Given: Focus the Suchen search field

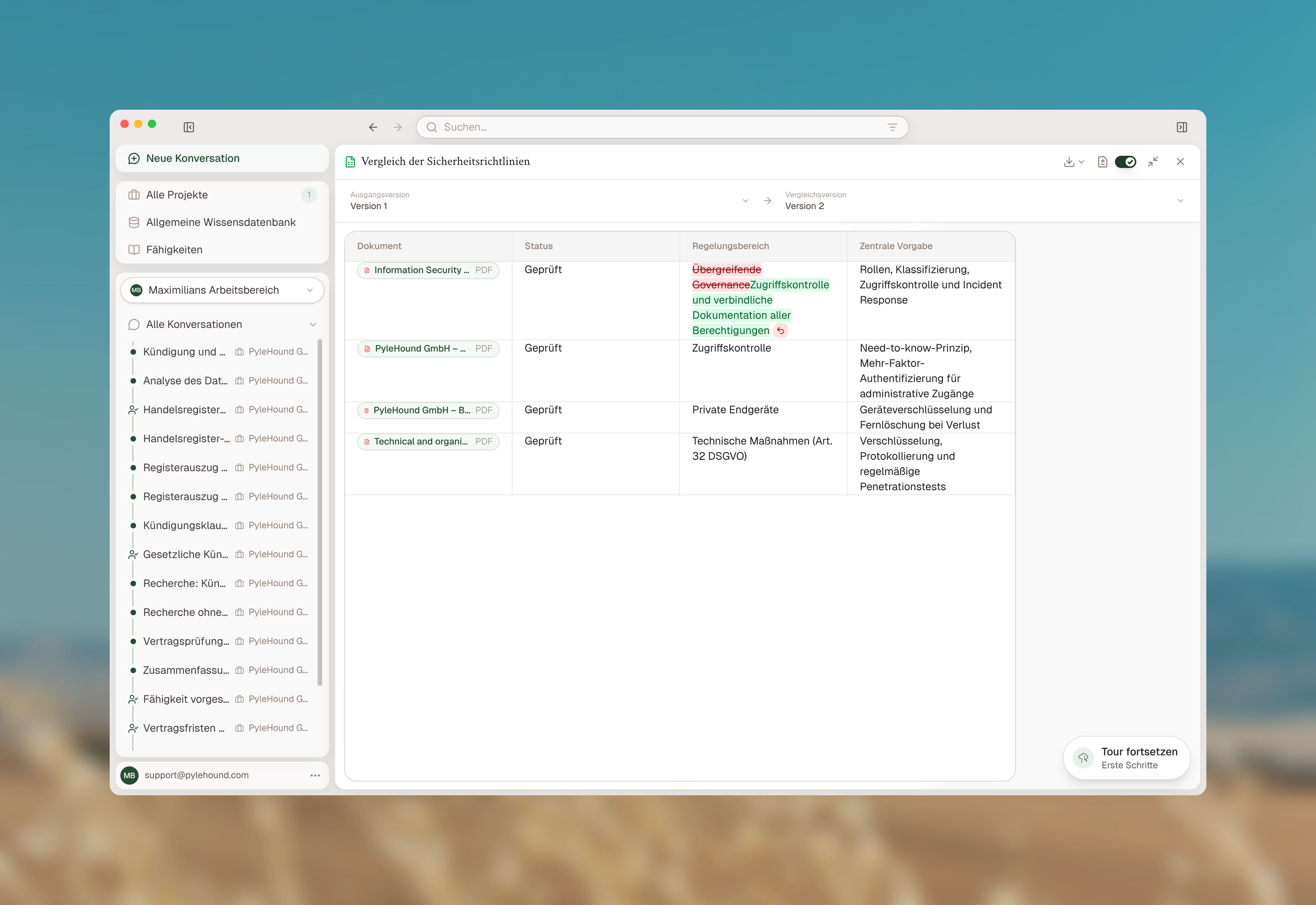Looking at the screenshot, I should click(662, 127).
